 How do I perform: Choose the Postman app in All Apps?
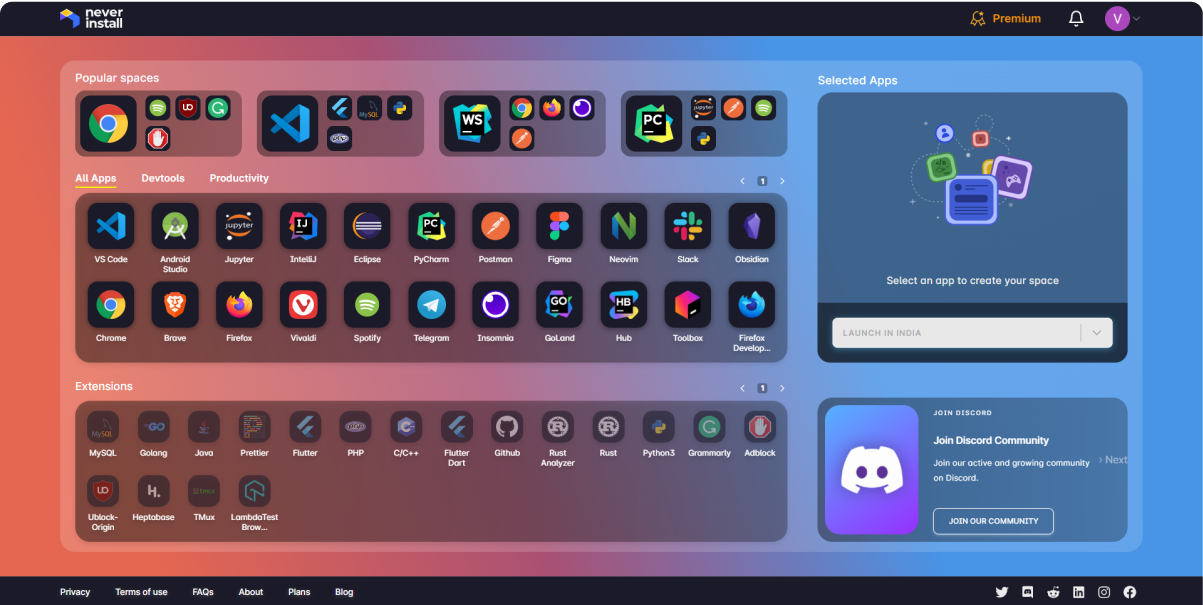point(495,226)
